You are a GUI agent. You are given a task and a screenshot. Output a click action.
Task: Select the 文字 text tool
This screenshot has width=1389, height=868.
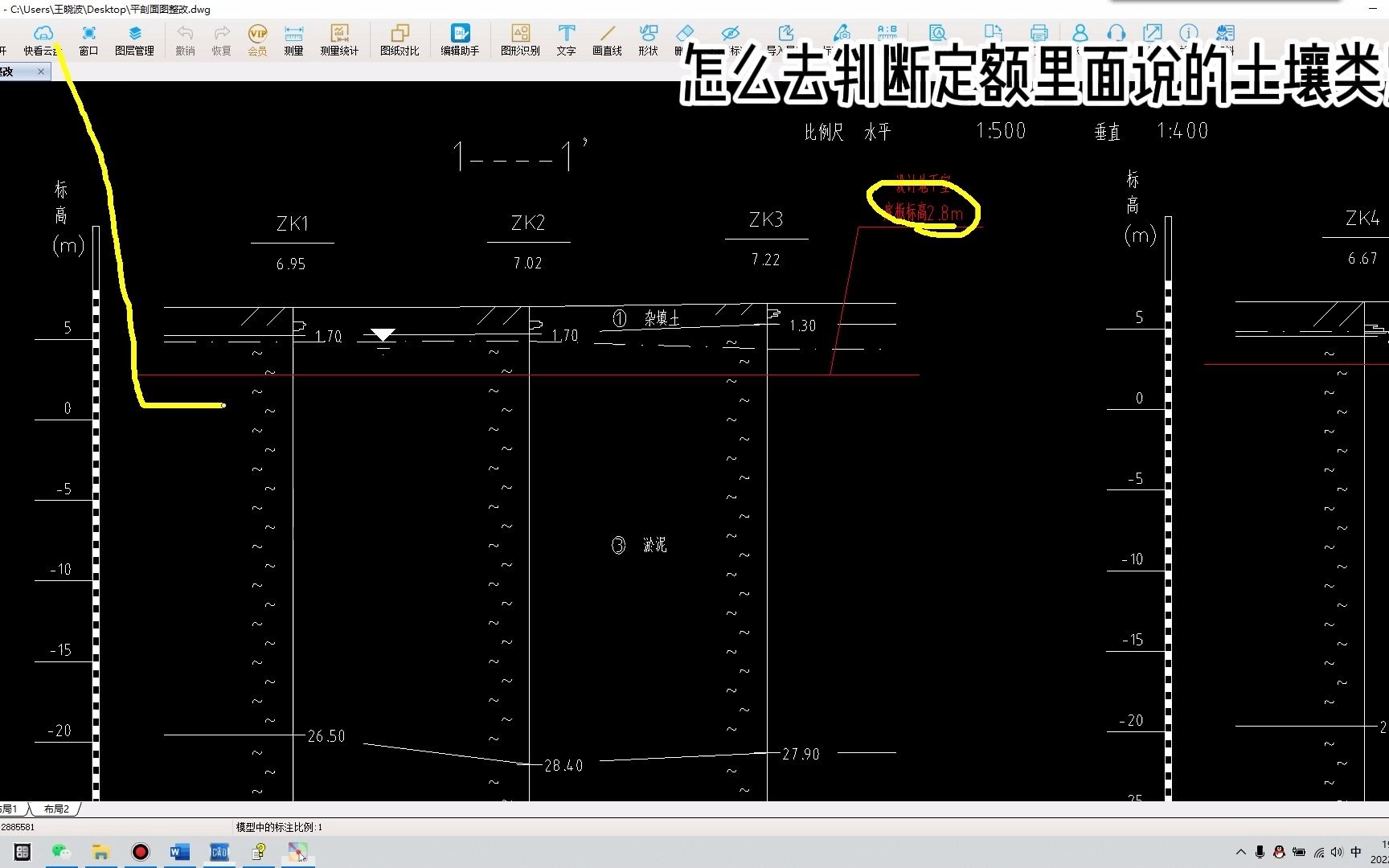pos(566,39)
